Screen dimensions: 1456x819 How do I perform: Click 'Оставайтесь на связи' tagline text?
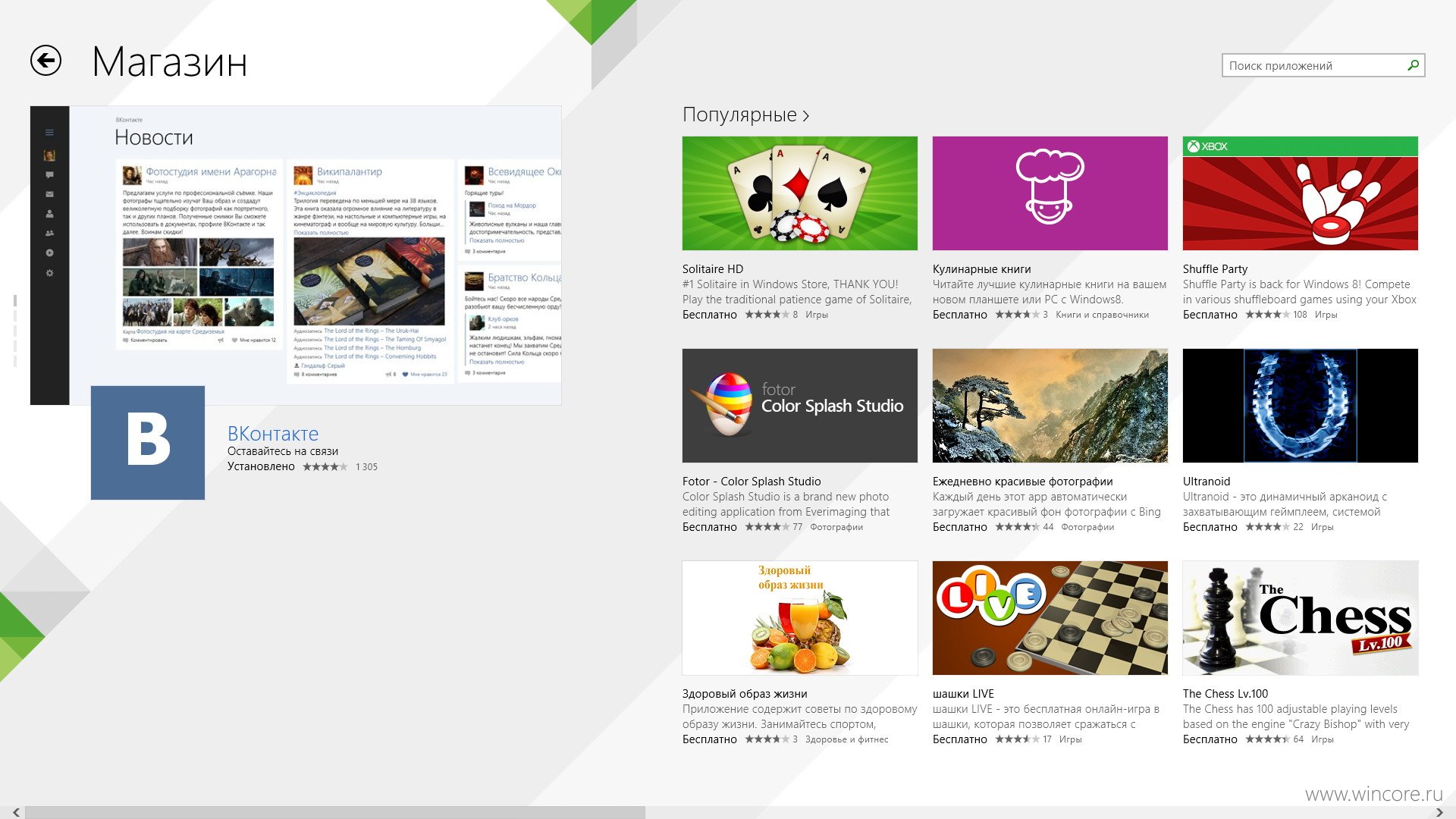283,451
